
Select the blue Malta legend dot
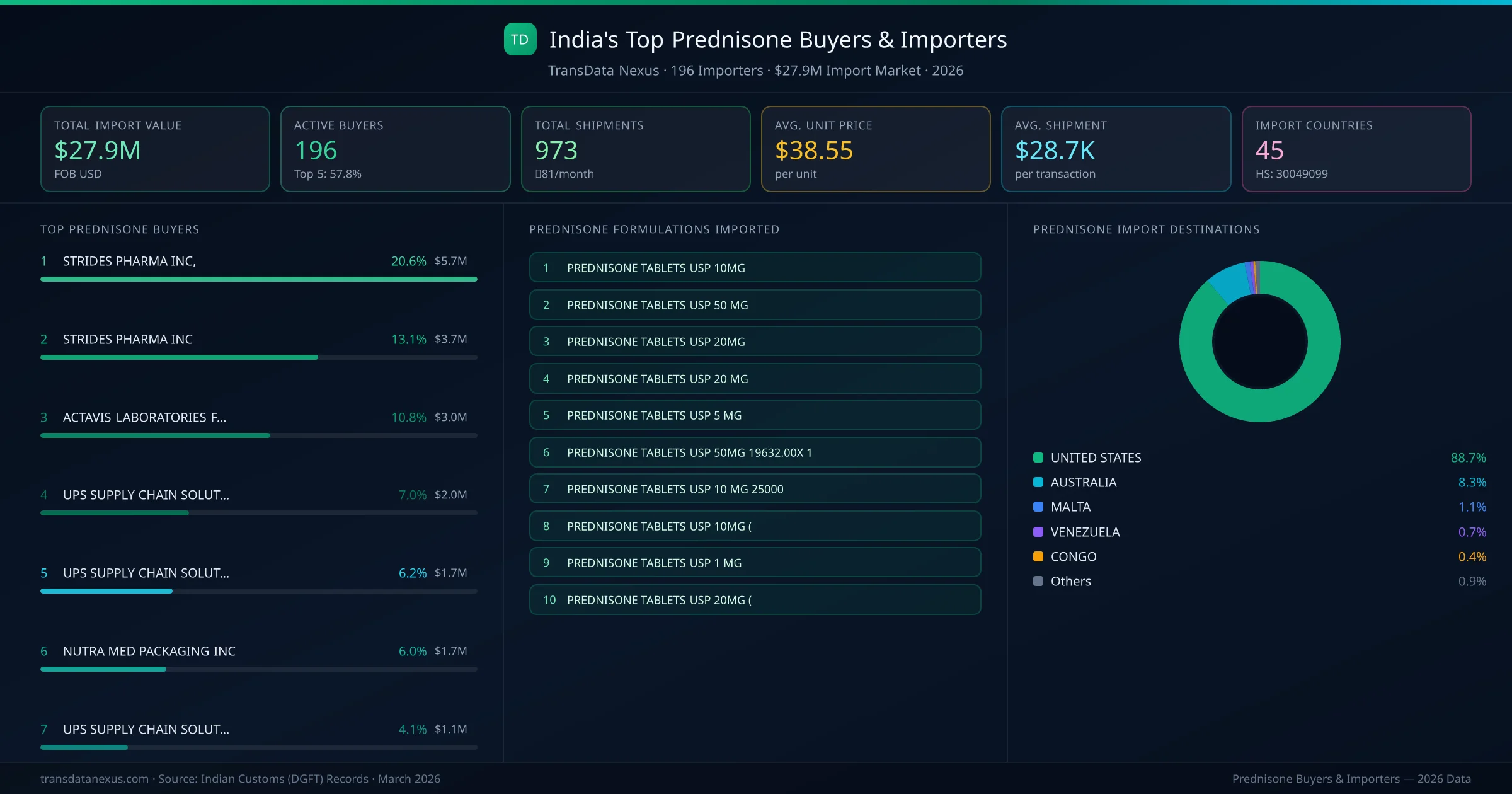pos(1038,507)
